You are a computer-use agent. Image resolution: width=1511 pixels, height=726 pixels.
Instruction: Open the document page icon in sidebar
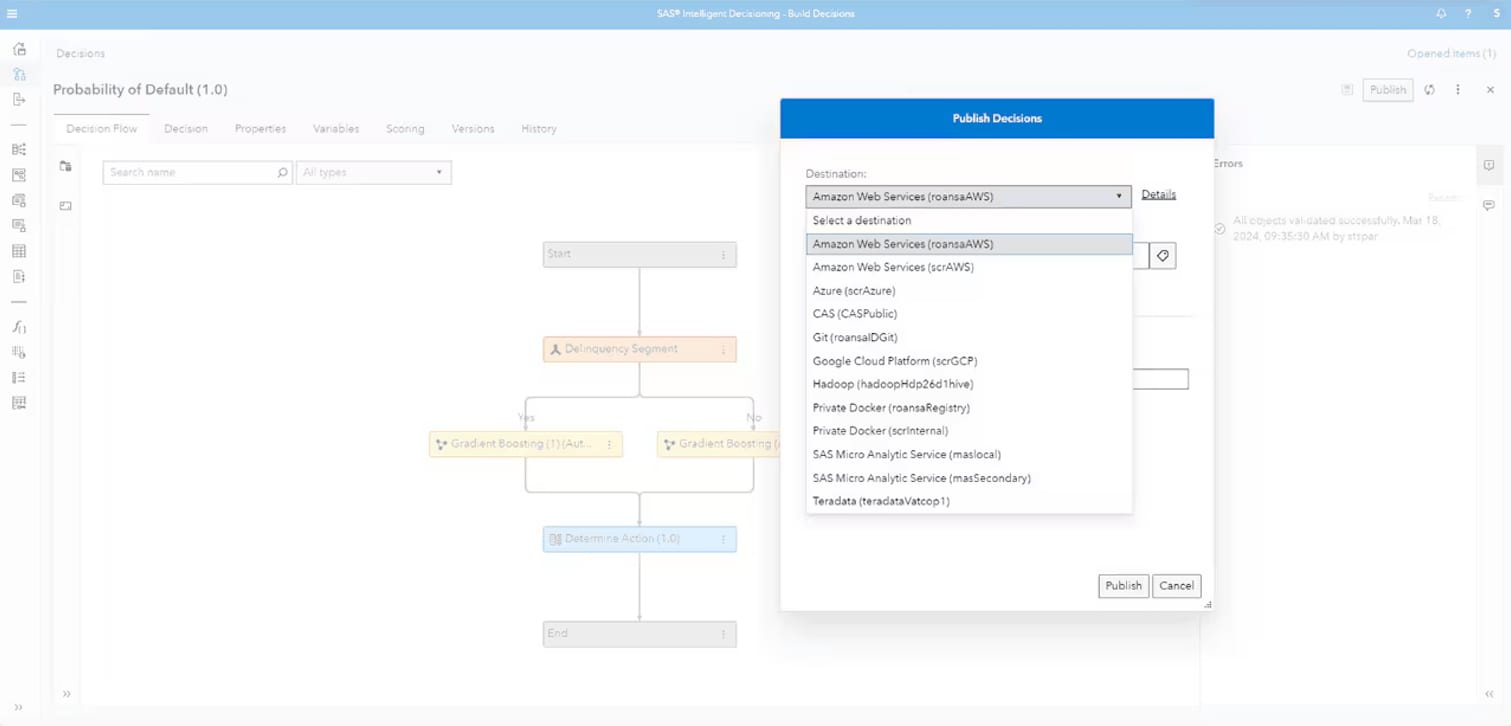19,276
